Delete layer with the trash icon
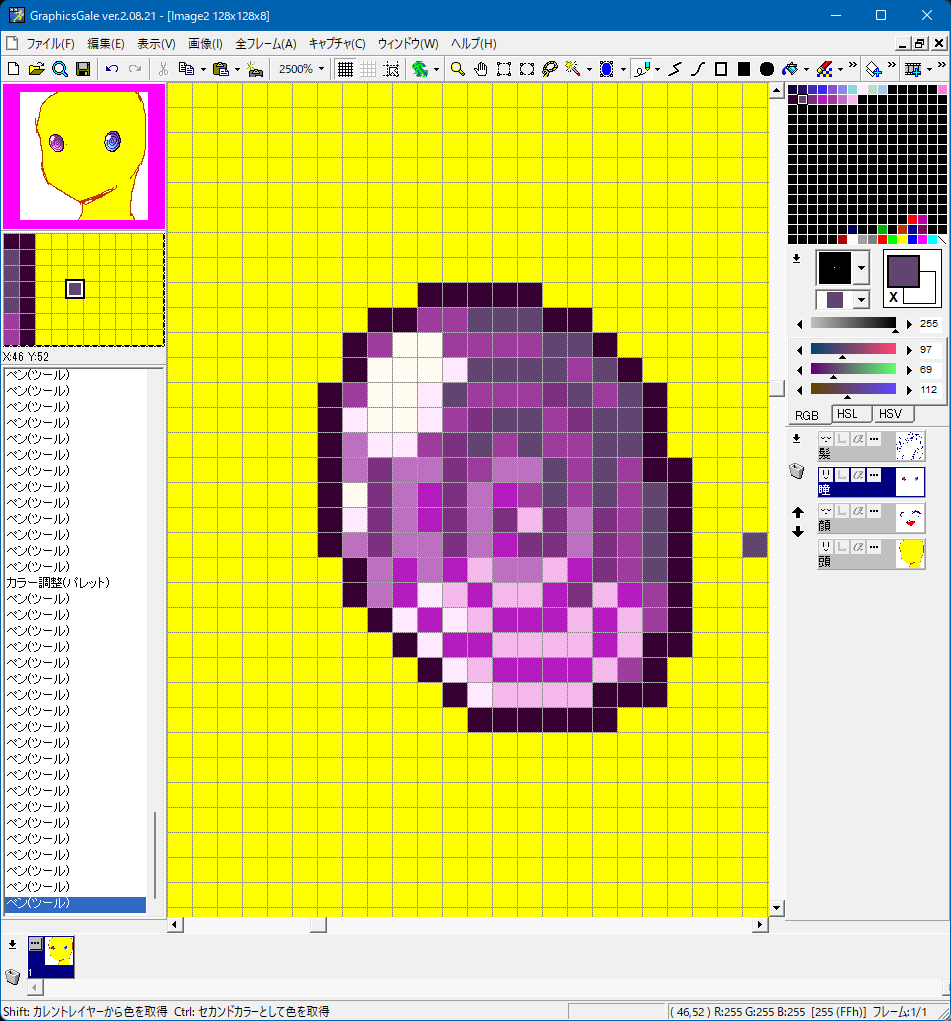 (797, 471)
